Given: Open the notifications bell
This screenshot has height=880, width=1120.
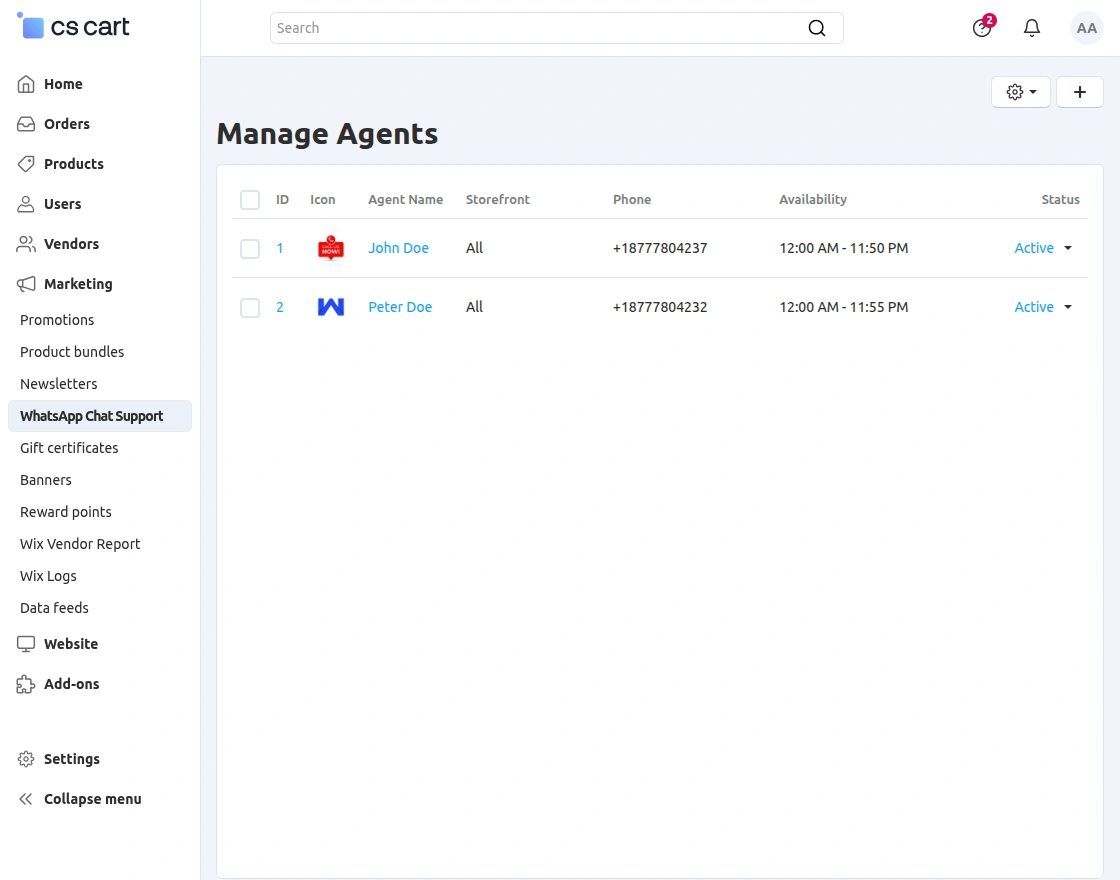Looking at the screenshot, I should coord(1031,28).
